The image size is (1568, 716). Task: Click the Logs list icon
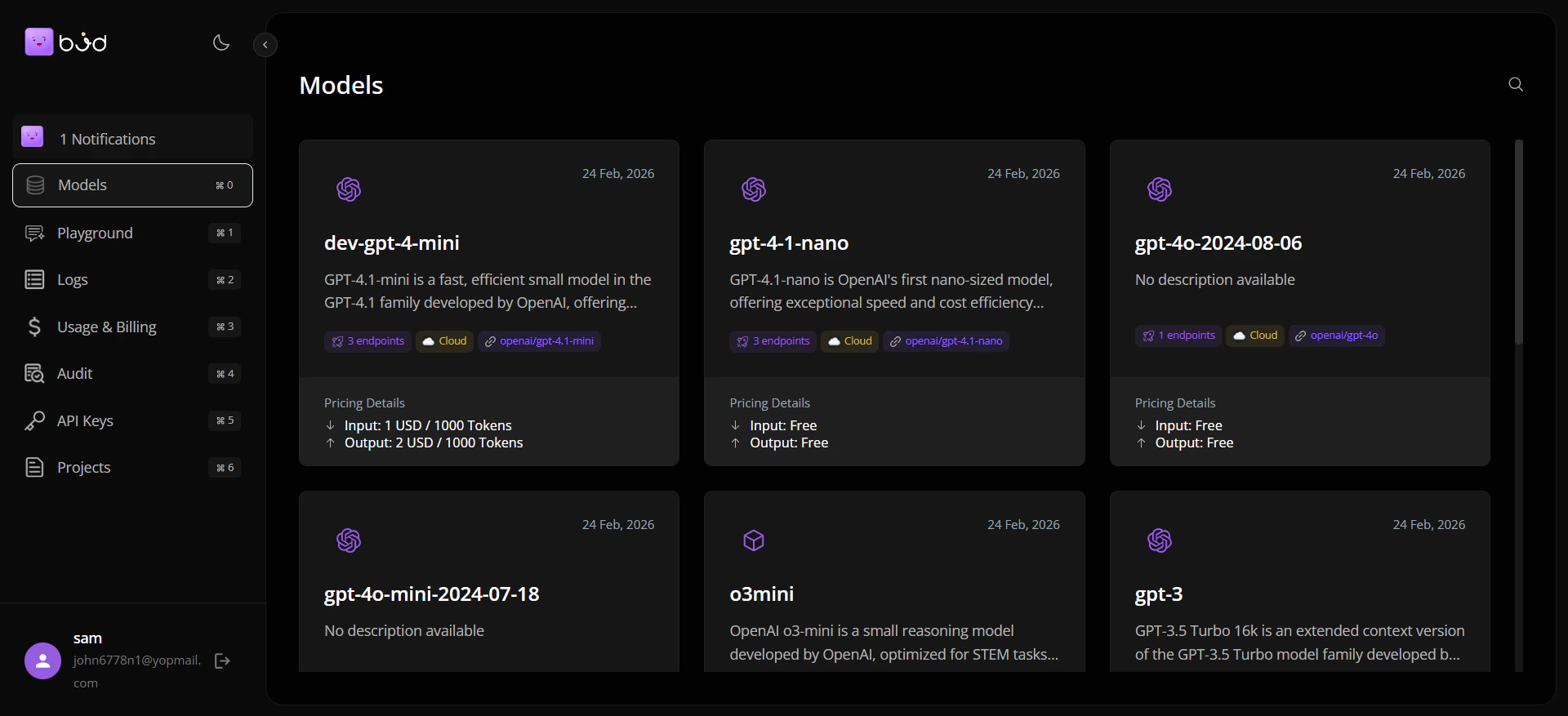click(34, 280)
